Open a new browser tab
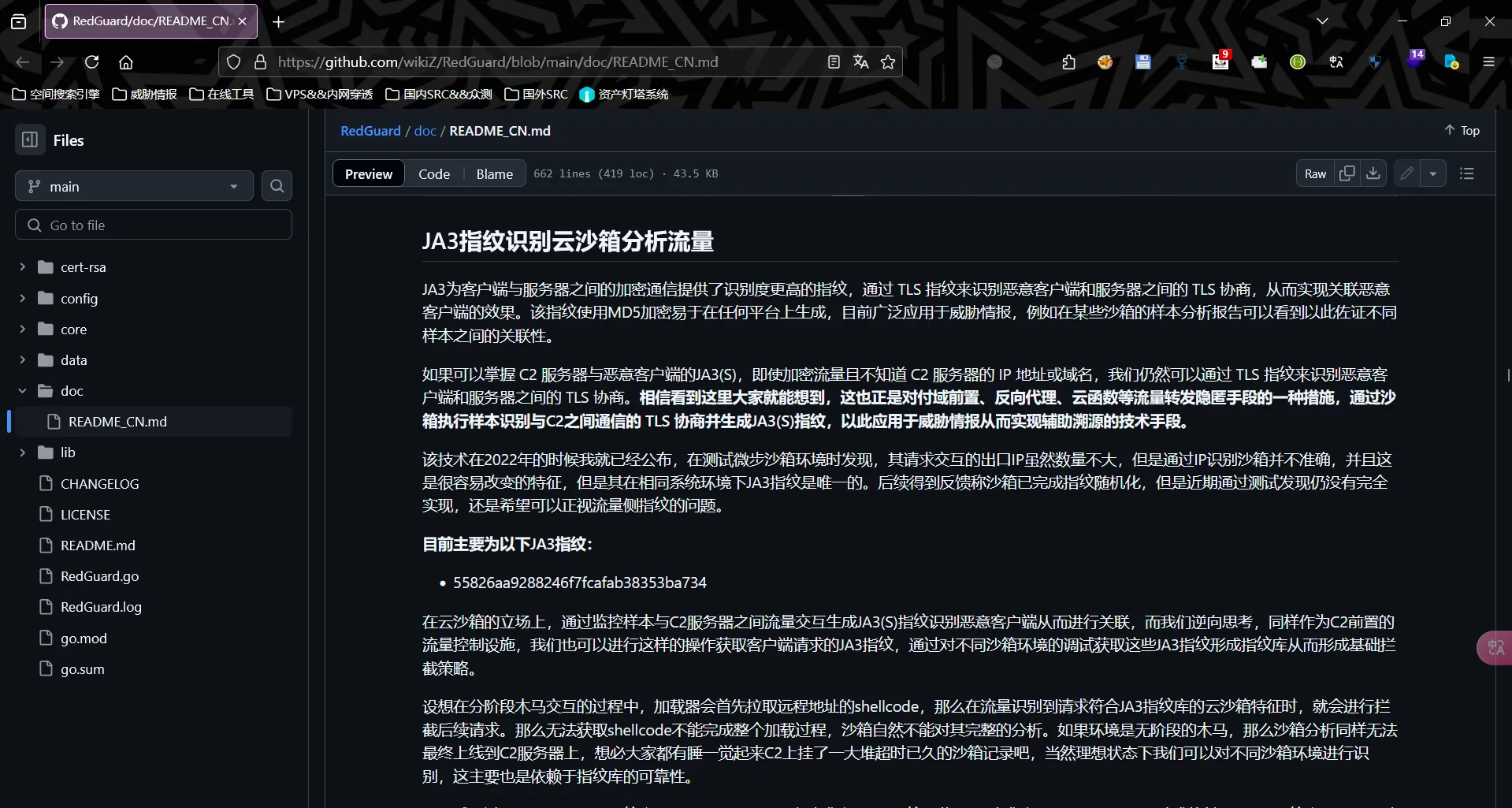This screenshot has width=1512, height=808. [x=278, y=22]
